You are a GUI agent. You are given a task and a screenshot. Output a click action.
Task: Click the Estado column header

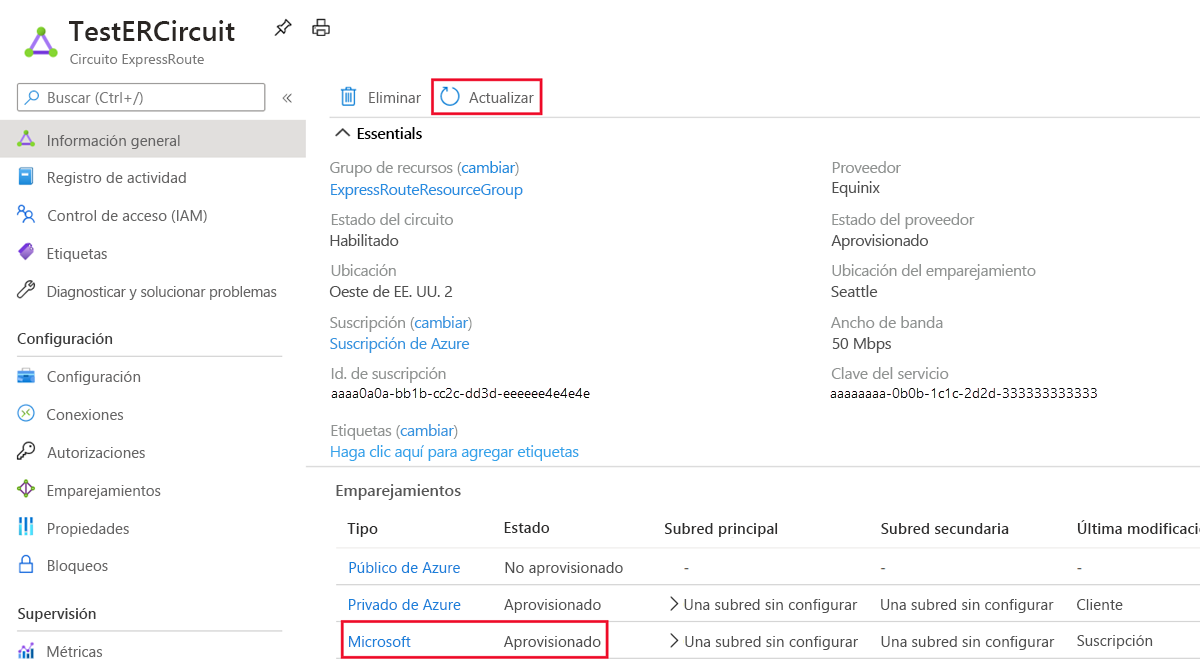pos(527,528)
